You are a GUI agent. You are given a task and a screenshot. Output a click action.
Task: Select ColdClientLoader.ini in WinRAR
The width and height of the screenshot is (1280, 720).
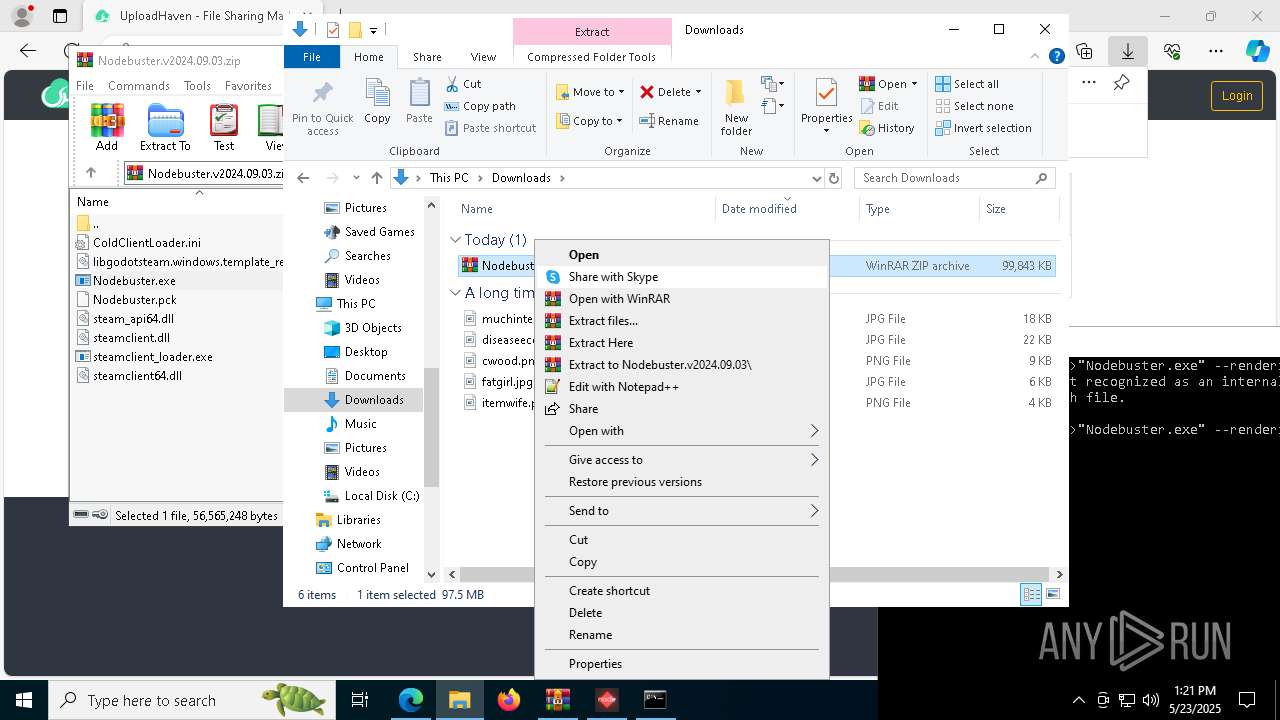point(147,243)
